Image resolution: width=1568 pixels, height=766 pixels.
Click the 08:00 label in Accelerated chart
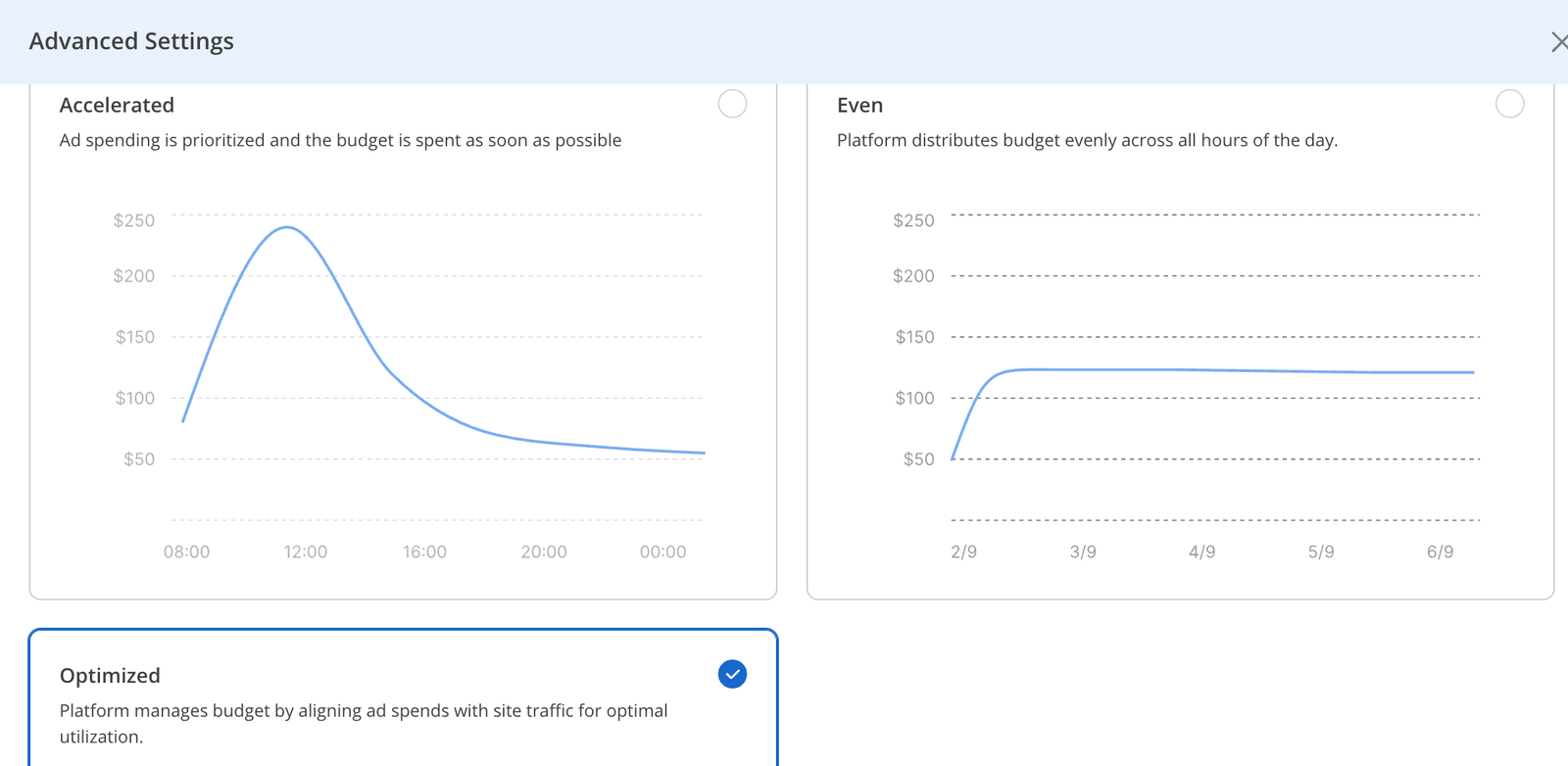click(x=186, y=552)
